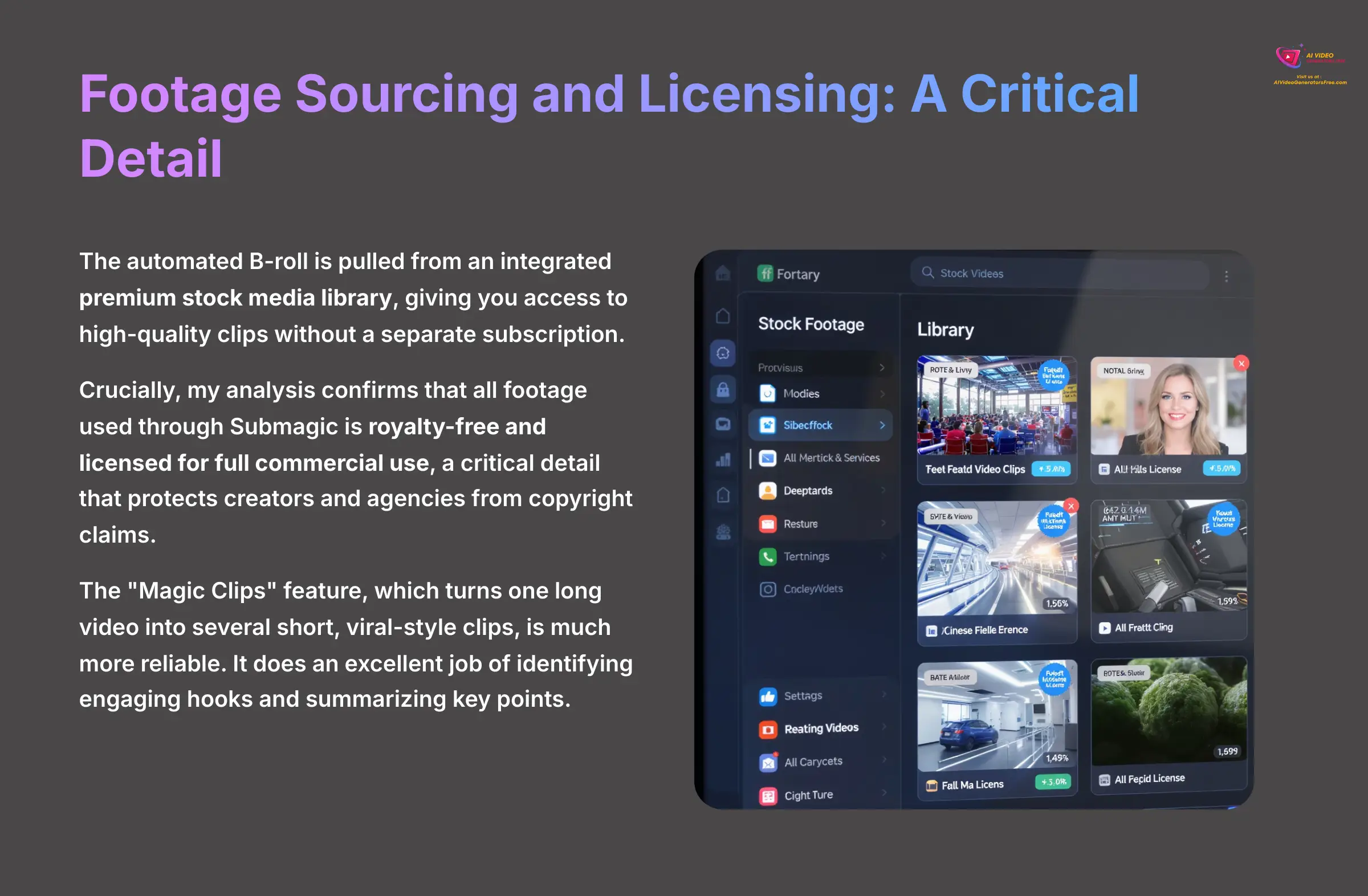
Task: Expand the Protvisus section
Action: pyautogui.click(x=821, y=368)
